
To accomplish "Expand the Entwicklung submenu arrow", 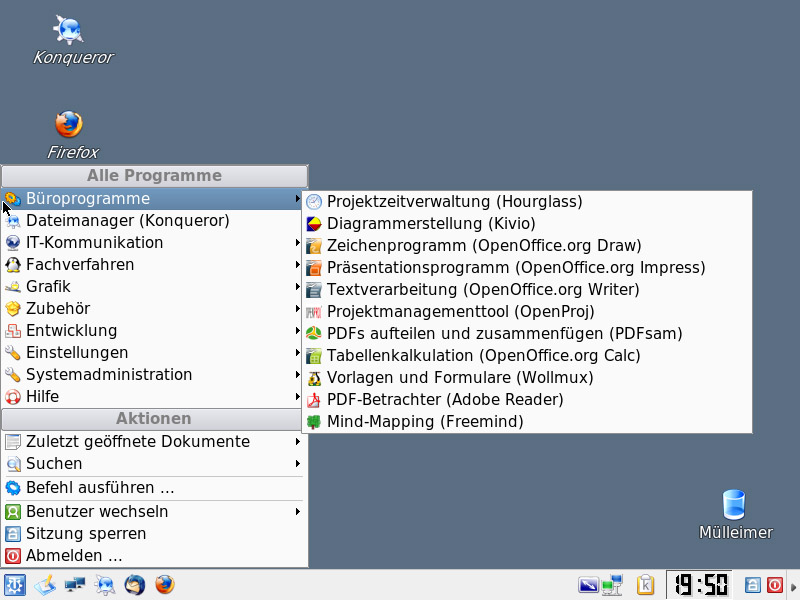I will coord(297,330).
